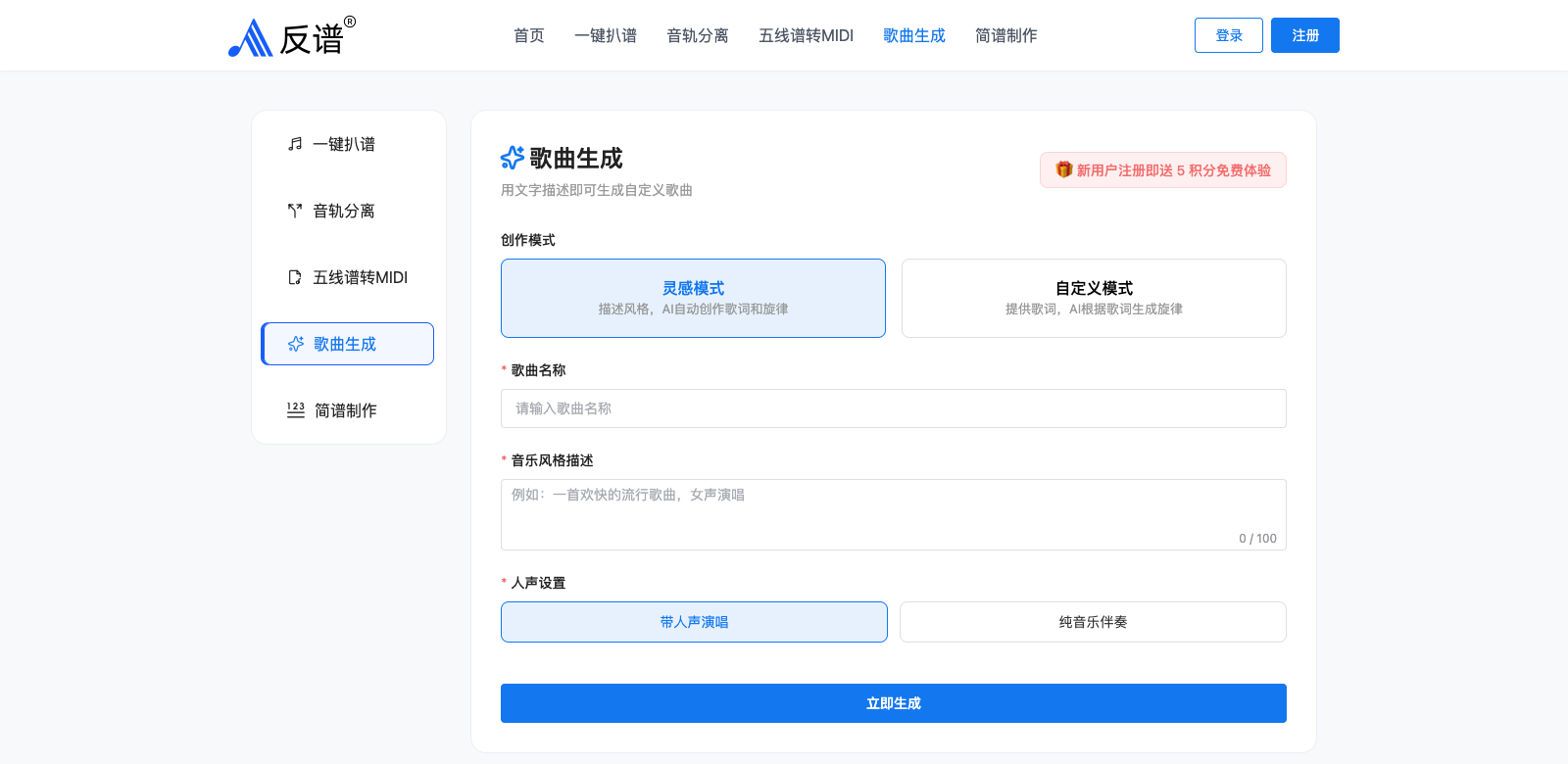Open 首页 in top navigation
This screenshot has width=1568, height=764.
click(529, 35)
